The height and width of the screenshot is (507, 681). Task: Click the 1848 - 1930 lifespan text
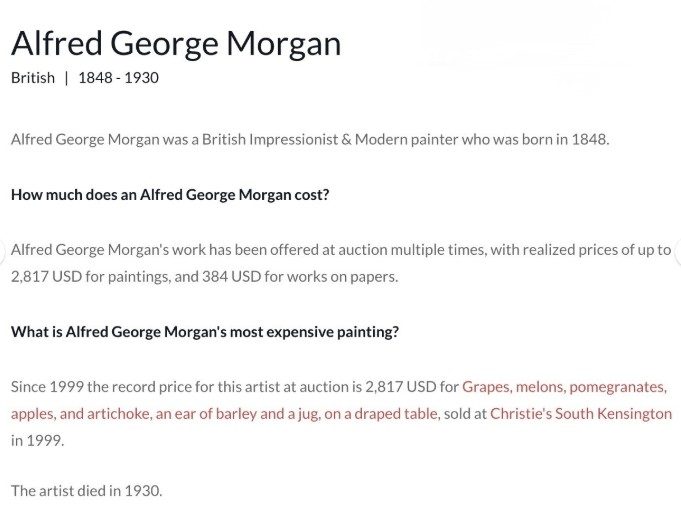click(x=119, y=78)
